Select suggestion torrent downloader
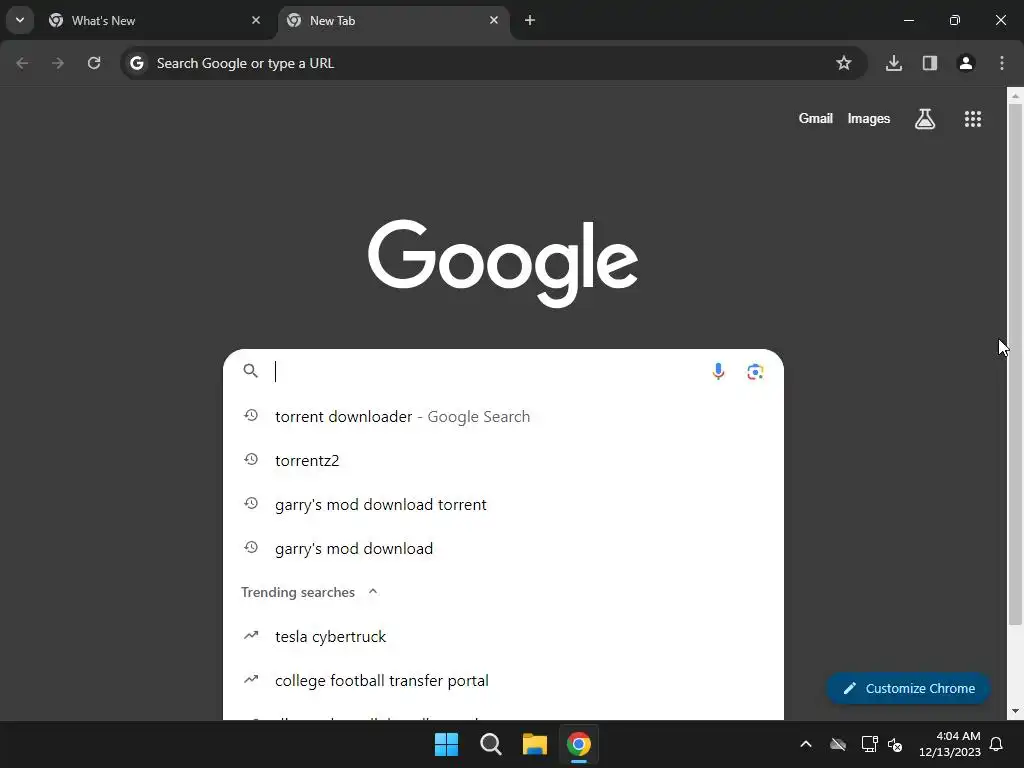The image size is (1024, 768). [503, 417]
